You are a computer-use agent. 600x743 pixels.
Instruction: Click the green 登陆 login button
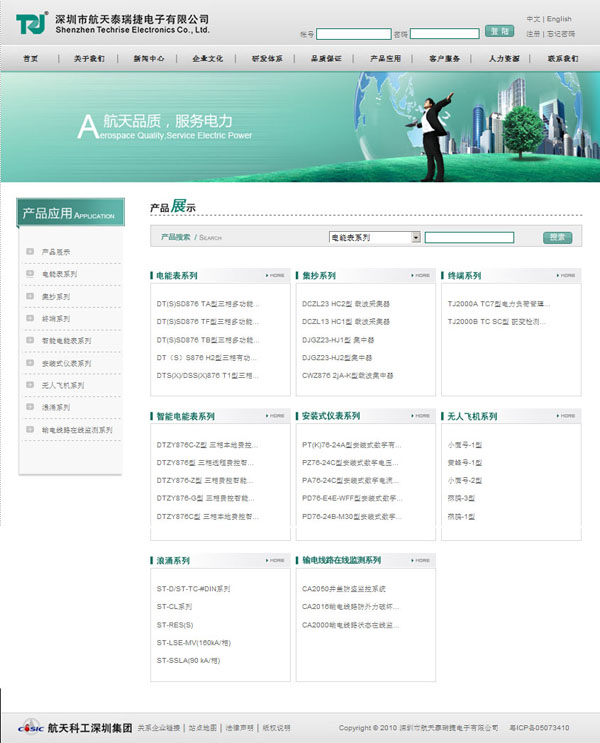click(x=500, y=31)
